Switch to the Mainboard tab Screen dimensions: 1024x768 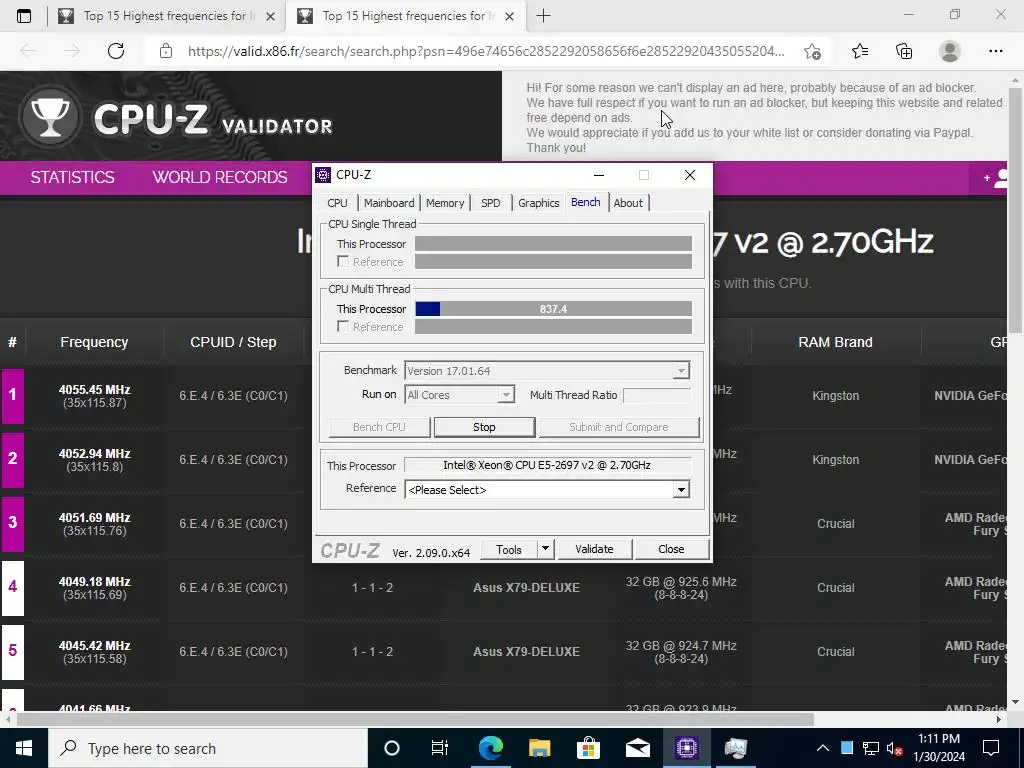[x=389, y=203]
